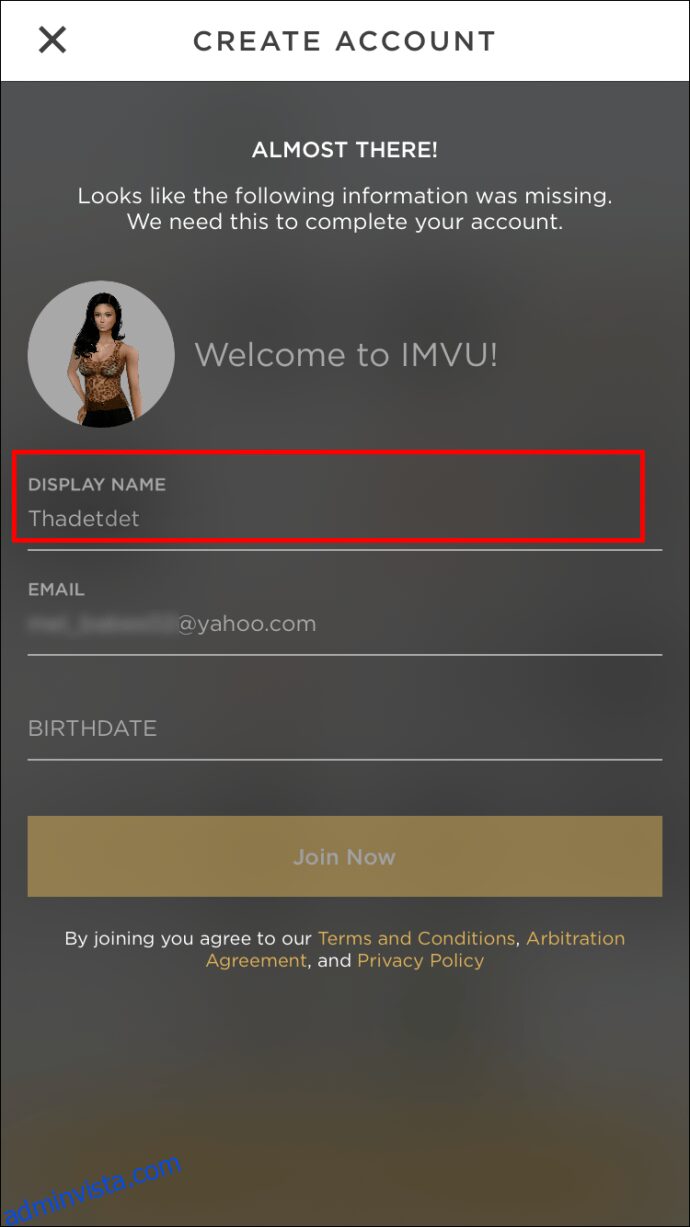Close the Create Account screen with X
The height and width of the screenshot is (1227, 690).
(52, 40)
